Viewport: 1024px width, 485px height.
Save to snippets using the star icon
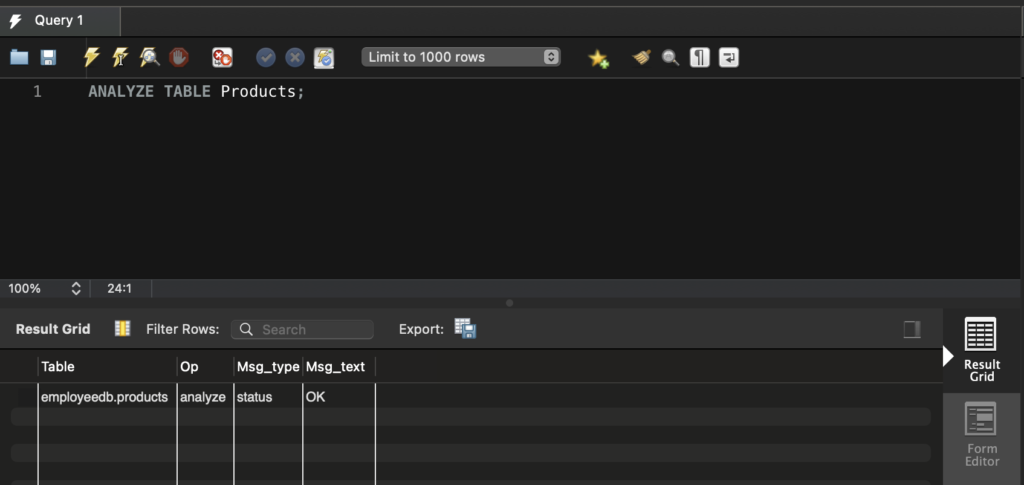pos(598,58)
